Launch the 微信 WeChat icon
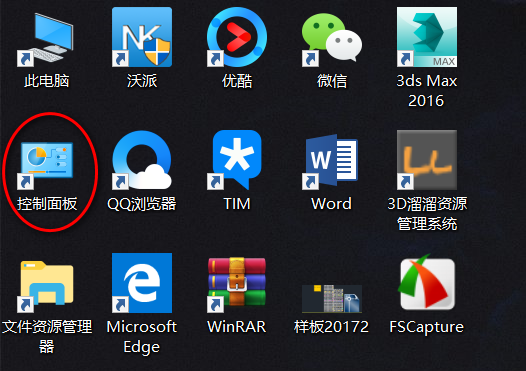Image resolution: width=526 pixels, height=371 pixels. [x=332, y=39]
